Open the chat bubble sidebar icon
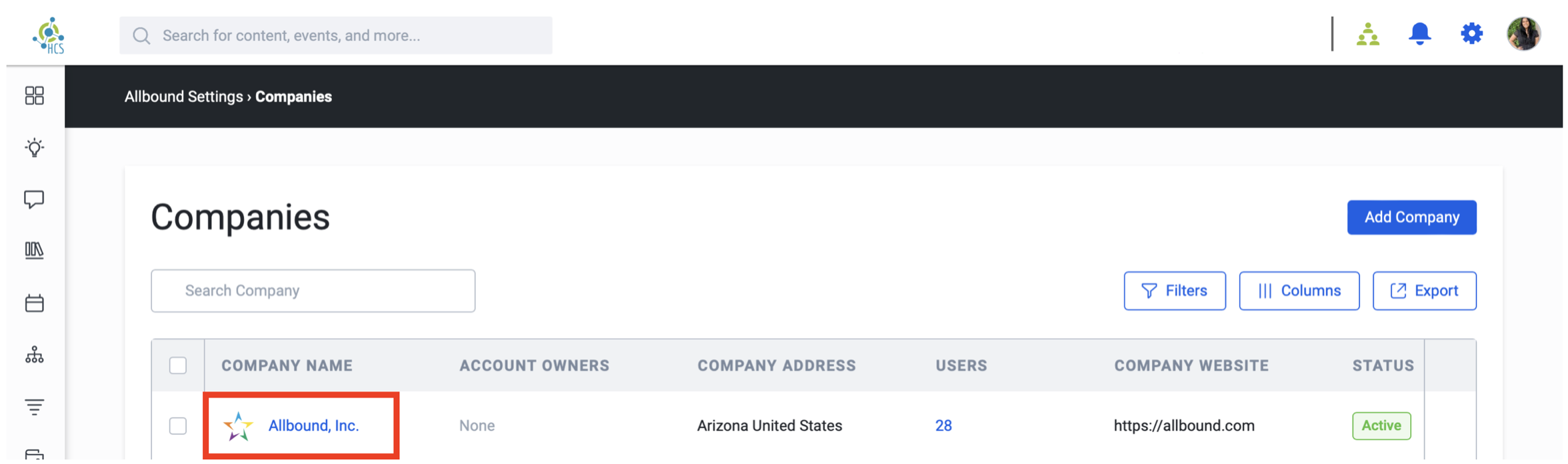This screenshot has width=1568, height=464. click(x=34, y=199)
